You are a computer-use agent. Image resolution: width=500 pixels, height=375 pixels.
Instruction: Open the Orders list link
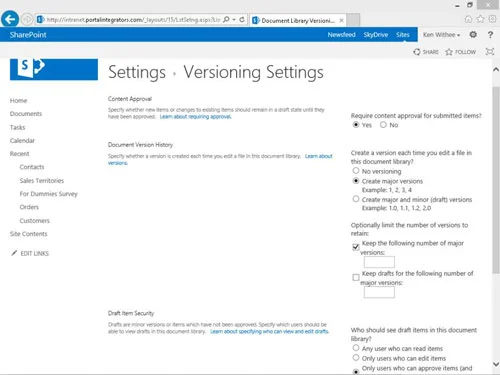pos(29,207)
